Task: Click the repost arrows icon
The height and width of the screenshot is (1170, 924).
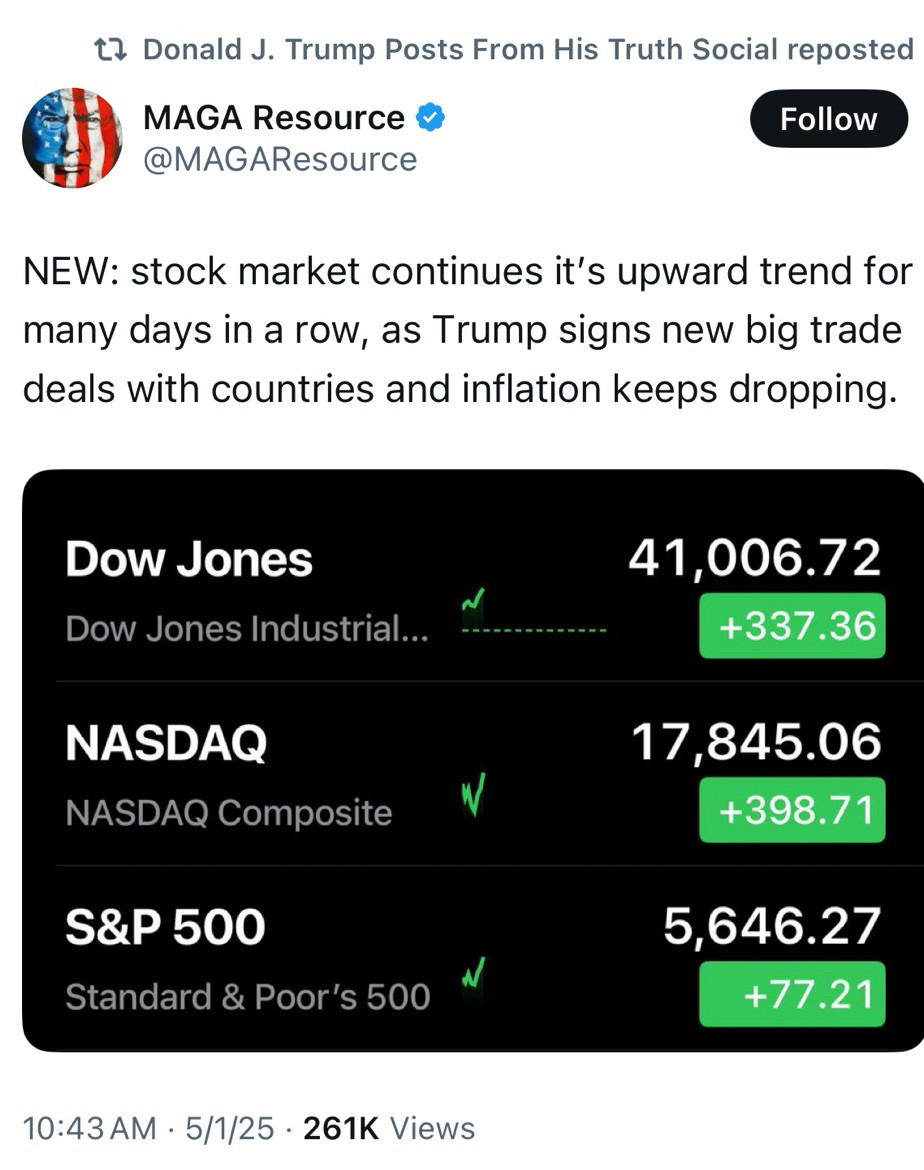Action: (111, 49)
